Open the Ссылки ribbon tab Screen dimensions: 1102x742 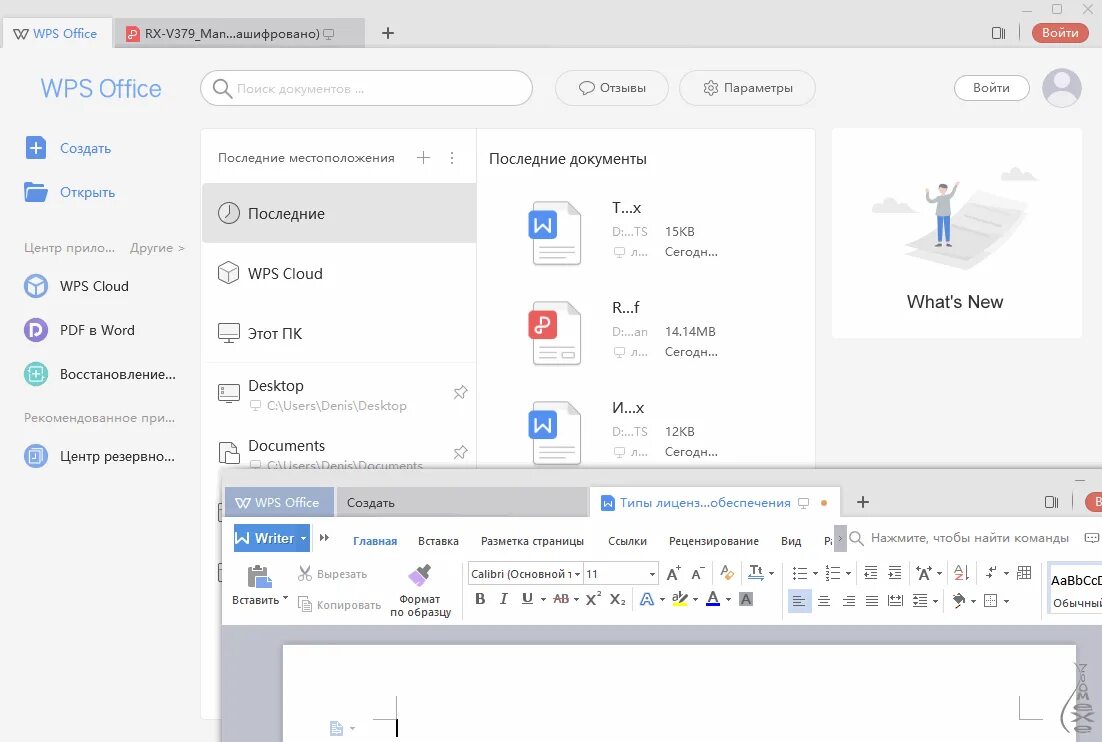coord(627,540)
